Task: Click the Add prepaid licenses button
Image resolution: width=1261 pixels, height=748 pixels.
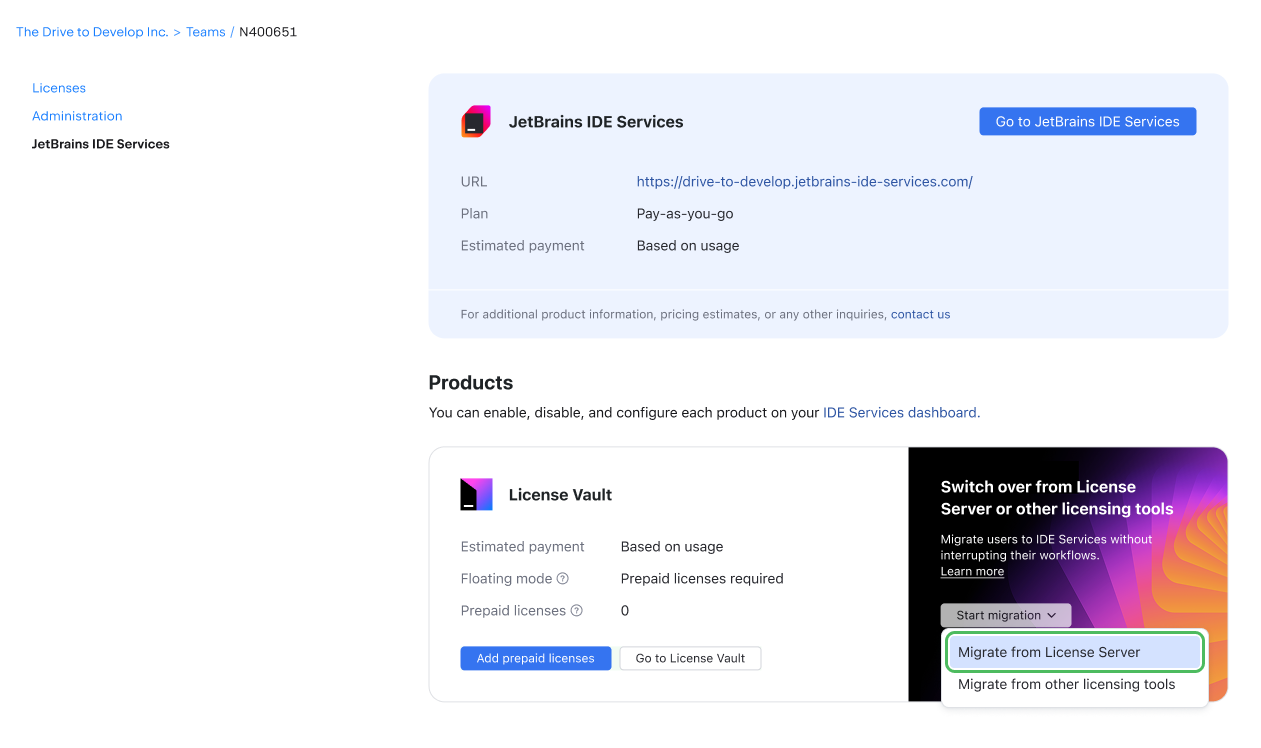Action: point(535,658)
